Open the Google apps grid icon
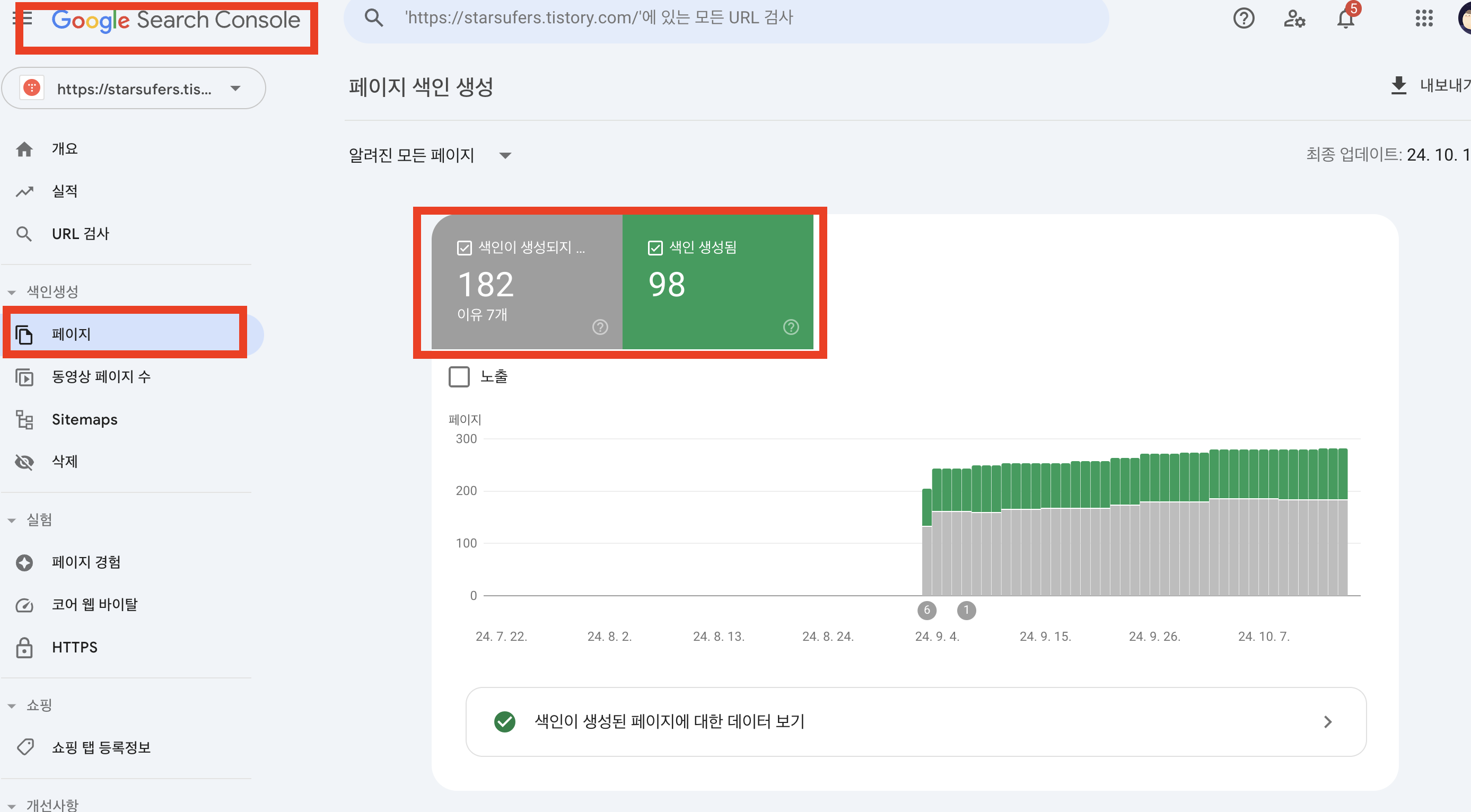The height and width of the screenshot is (812, 1471). (1424, 18)
